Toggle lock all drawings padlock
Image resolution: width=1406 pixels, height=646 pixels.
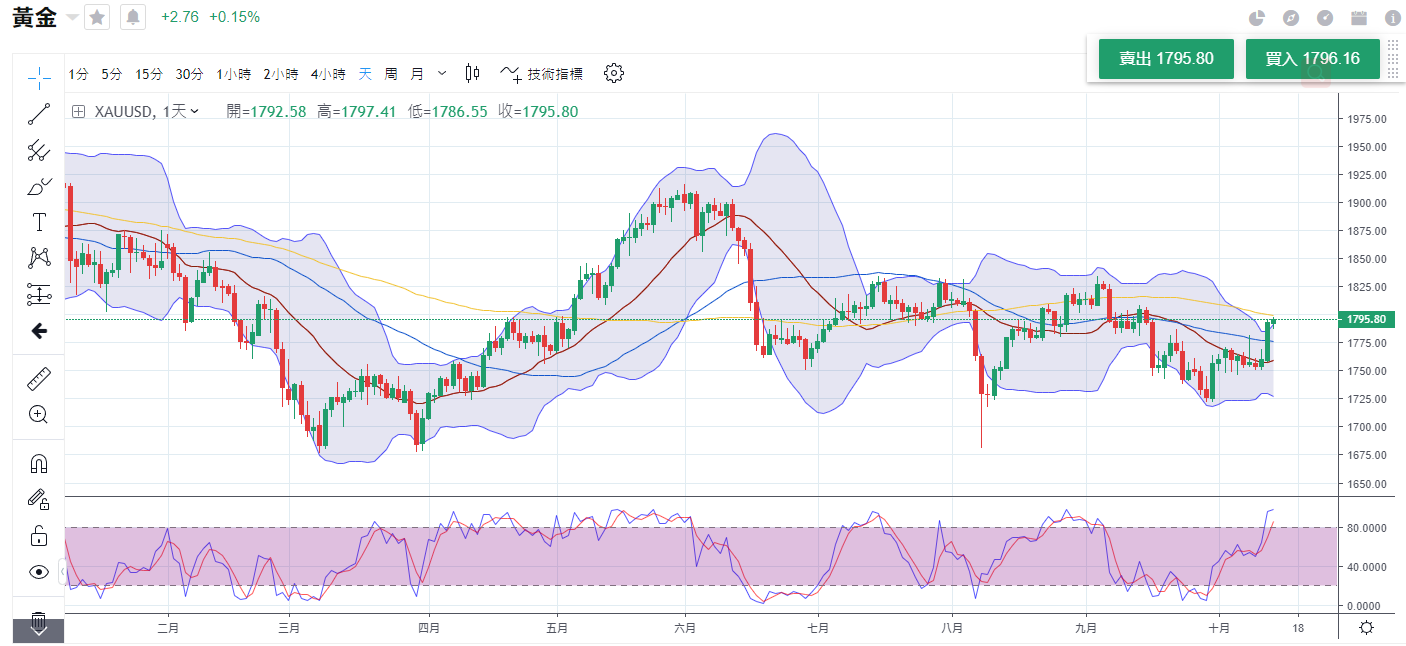[x=39, y=535]
